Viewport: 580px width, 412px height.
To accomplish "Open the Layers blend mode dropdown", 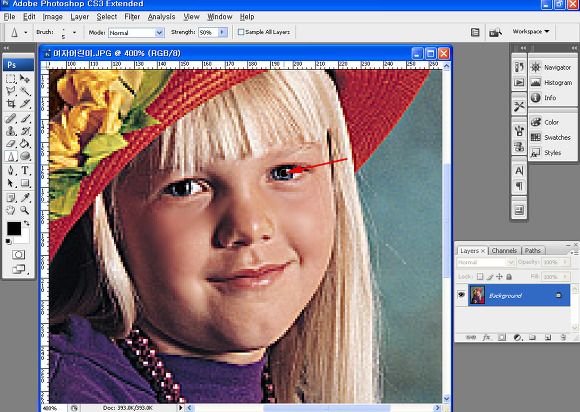I will click(x=485, y=262).
